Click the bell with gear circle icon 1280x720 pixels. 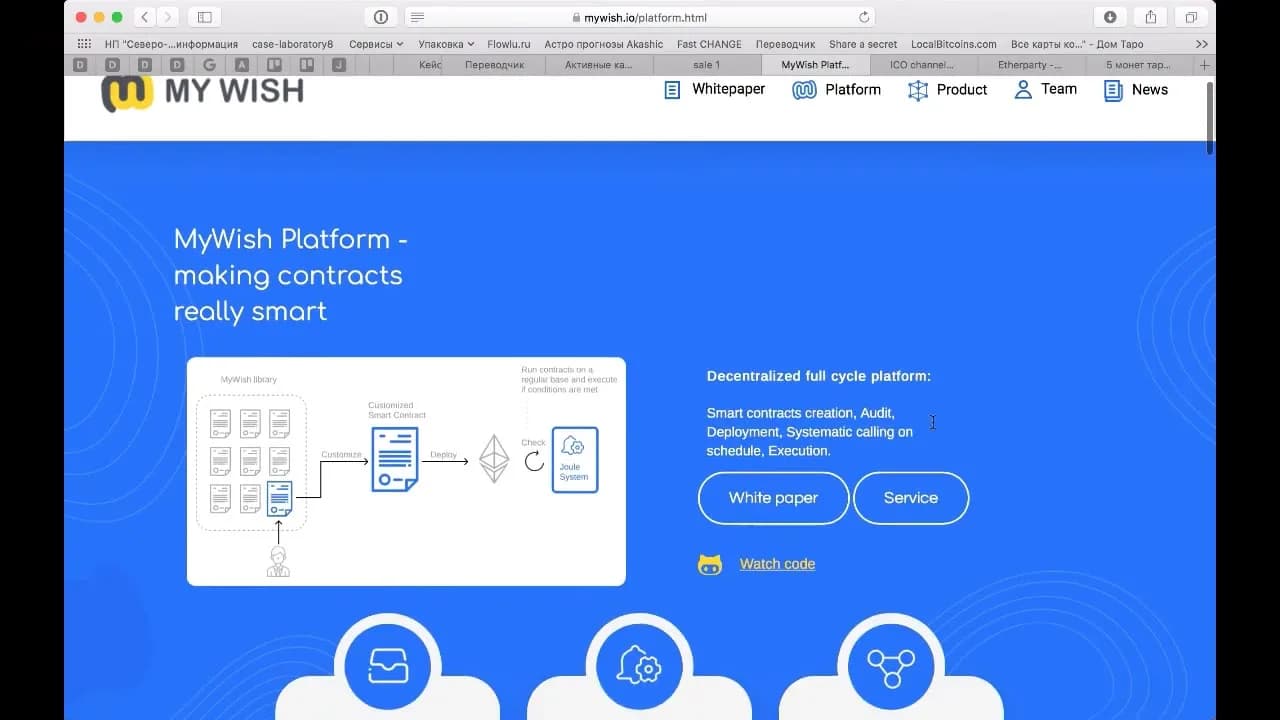click(x=640, y=666)
